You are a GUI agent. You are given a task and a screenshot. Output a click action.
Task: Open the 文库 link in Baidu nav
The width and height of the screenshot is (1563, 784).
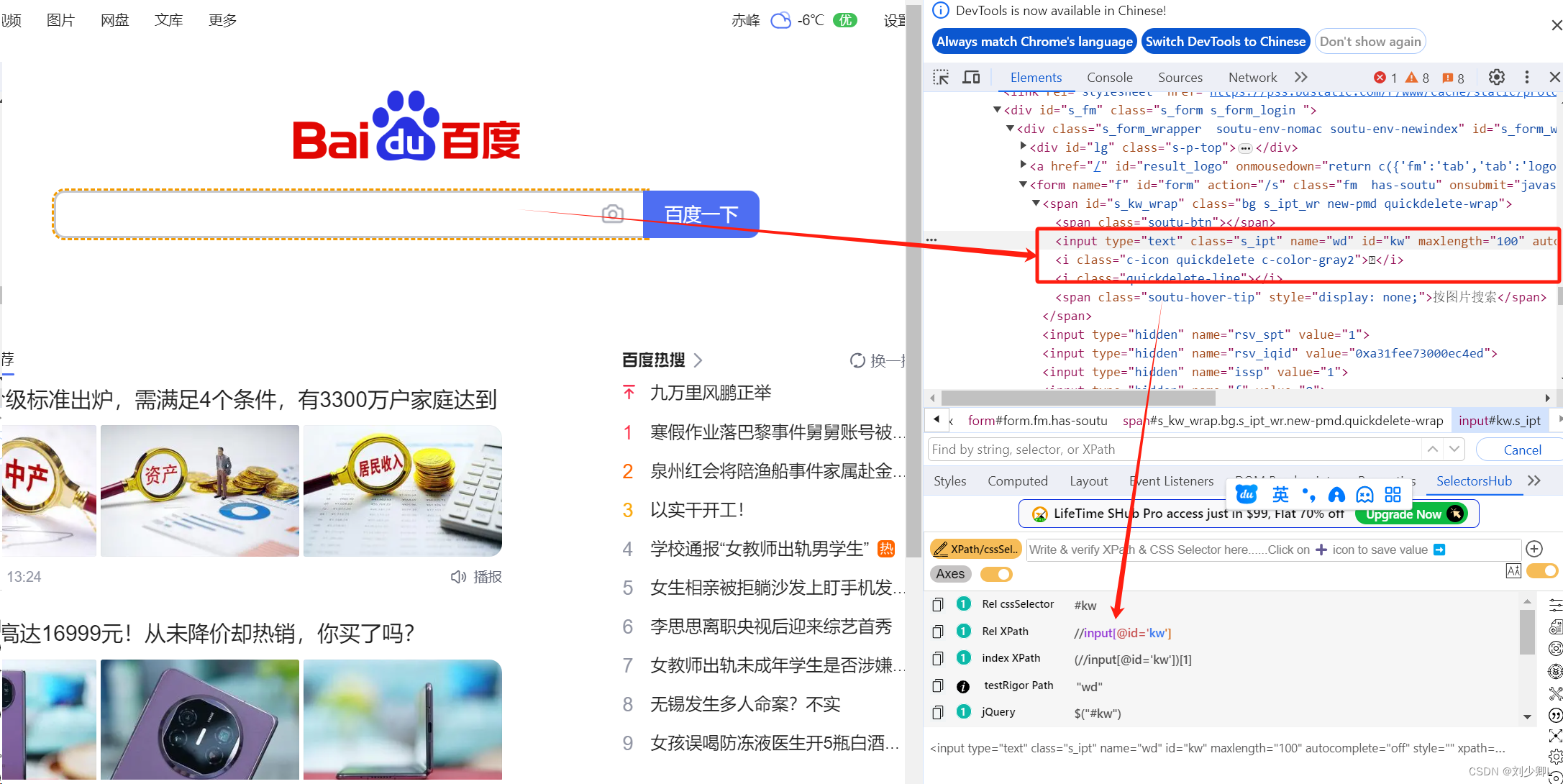(168, 20)
